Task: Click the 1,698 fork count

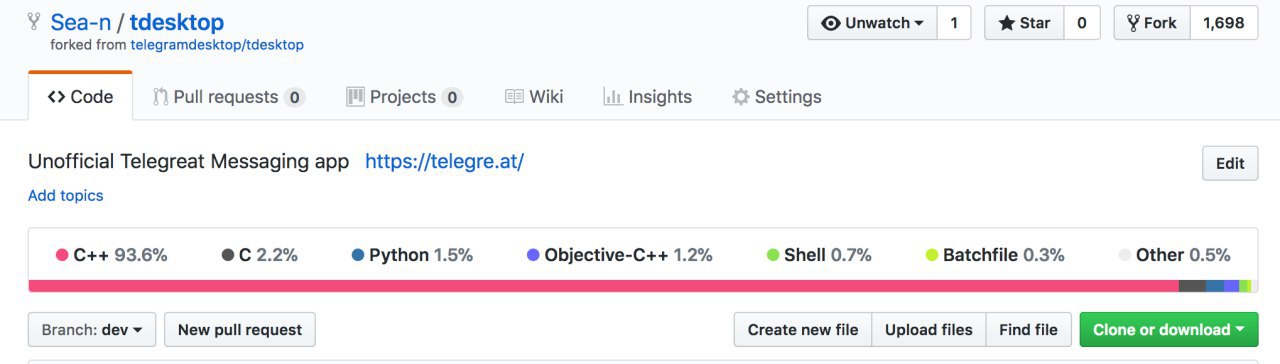Action: (1223, 23)
